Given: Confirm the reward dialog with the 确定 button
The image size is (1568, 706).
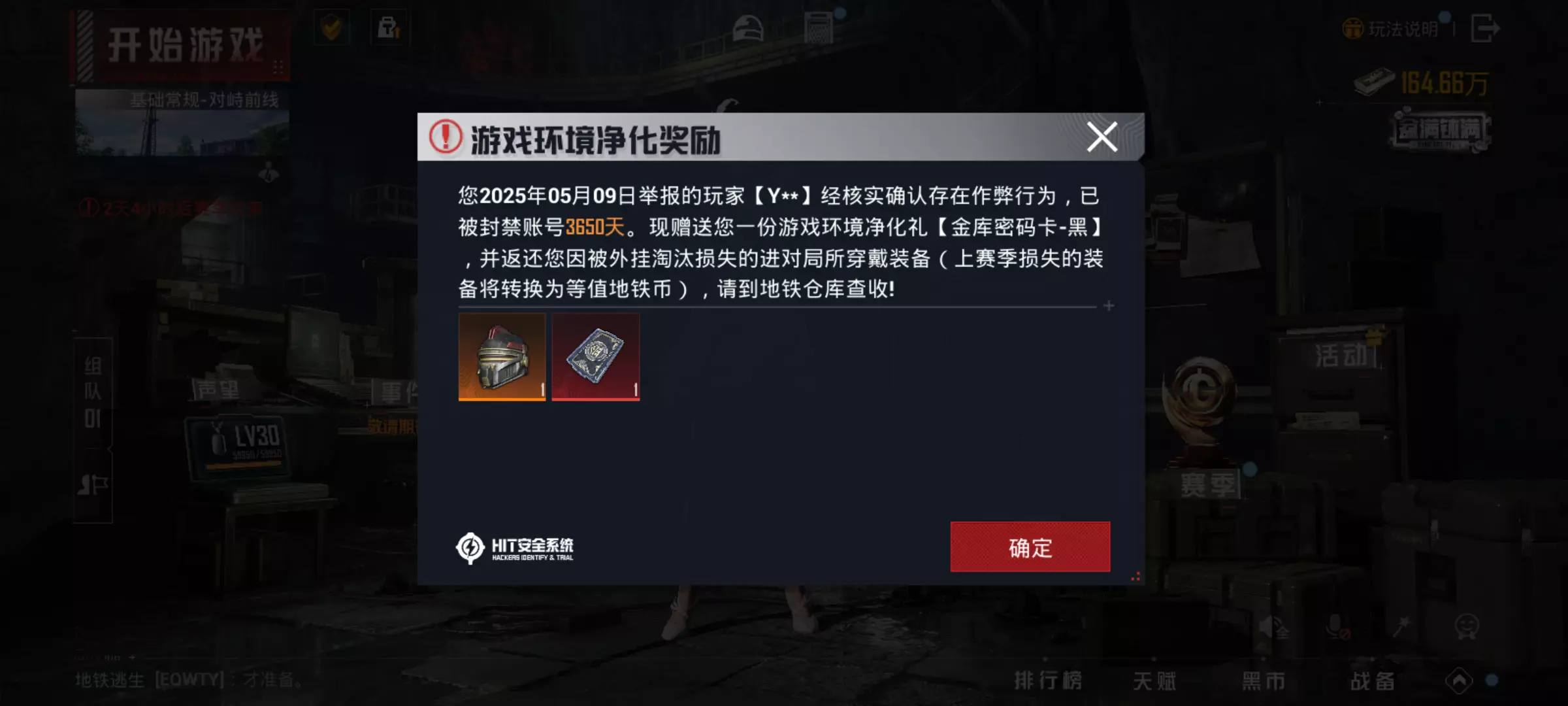Looking at the screenshot, I should [1030, 547].
